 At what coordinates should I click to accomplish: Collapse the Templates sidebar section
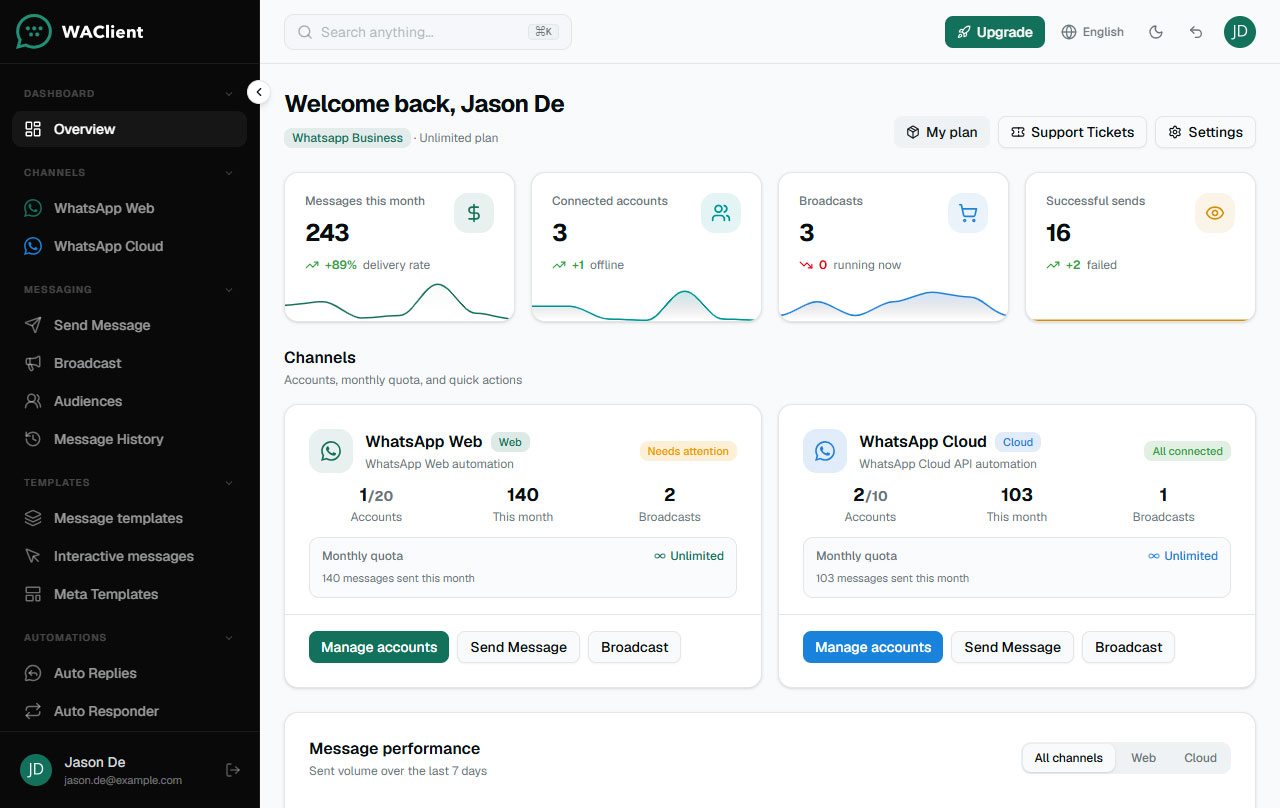click(229, 483)
